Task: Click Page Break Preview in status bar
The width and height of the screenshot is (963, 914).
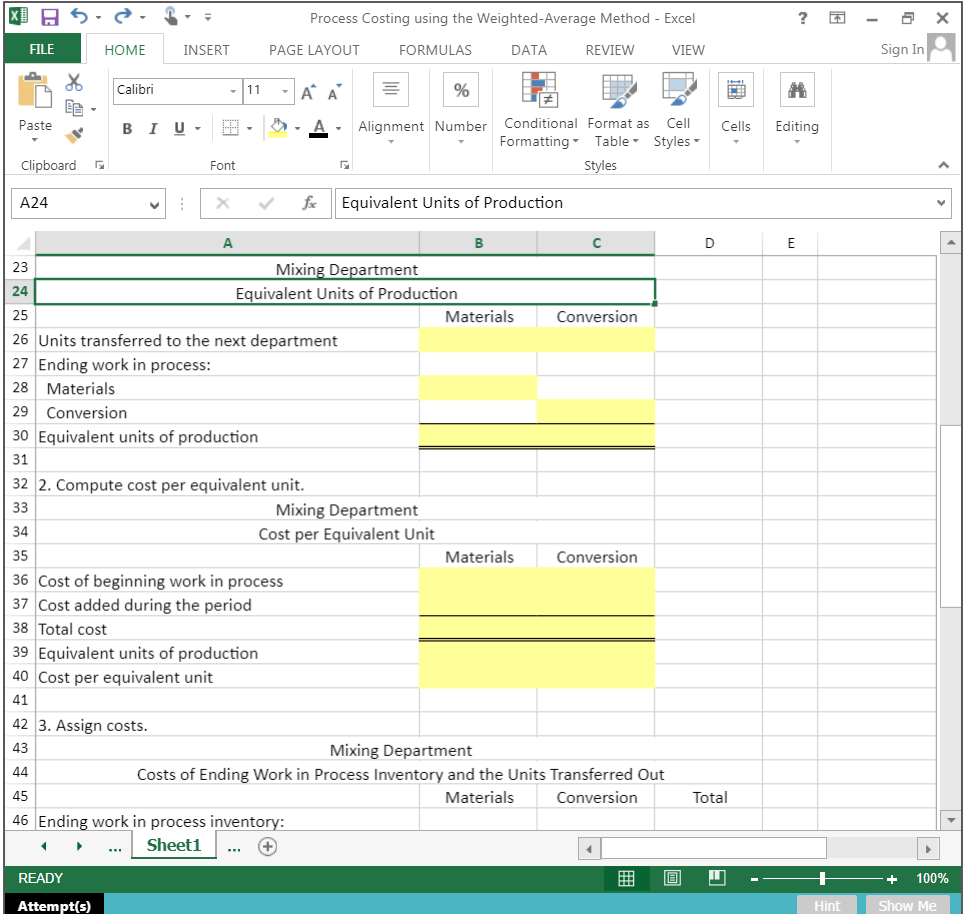Action: (716, 878)
